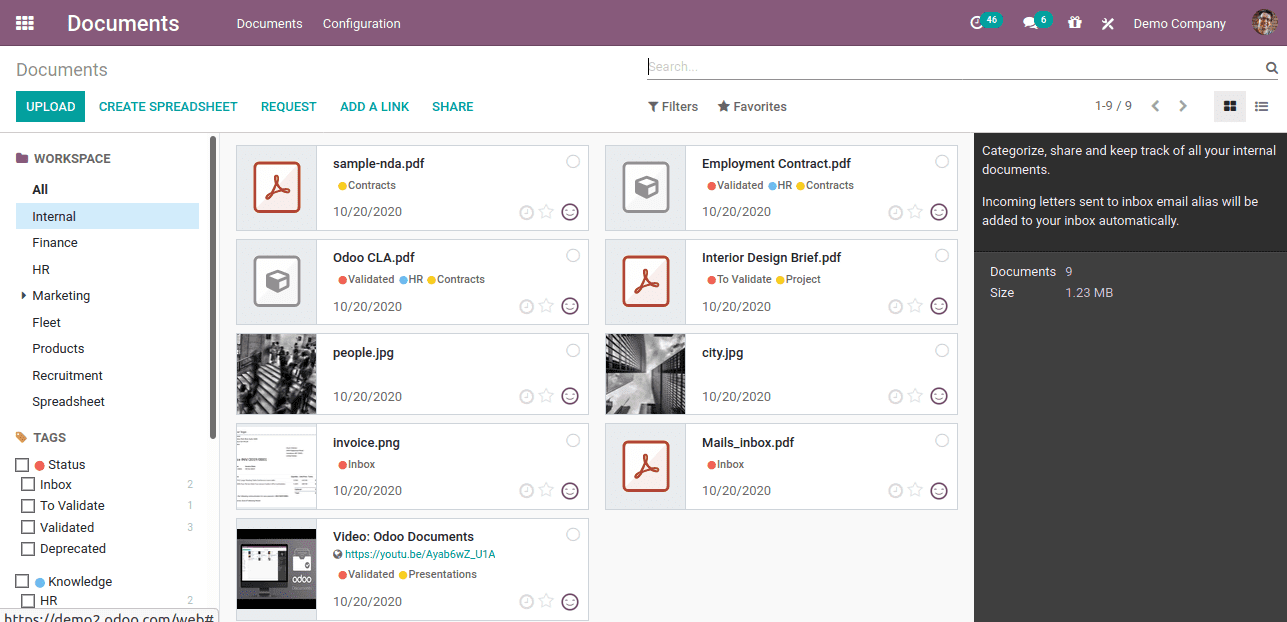Image resolution: width=1287 pixels, height=622 pixels.
Task: Click the Documents app title
Action: 123,23
